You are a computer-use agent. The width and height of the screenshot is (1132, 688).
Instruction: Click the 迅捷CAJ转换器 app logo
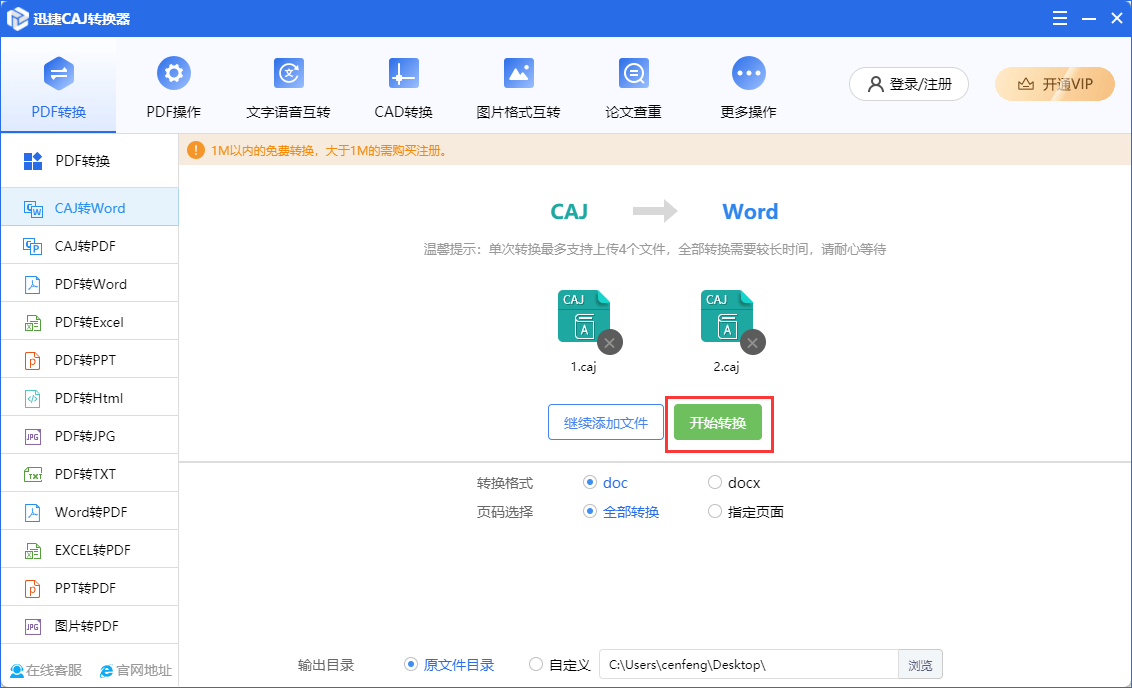tap(17, 19)
